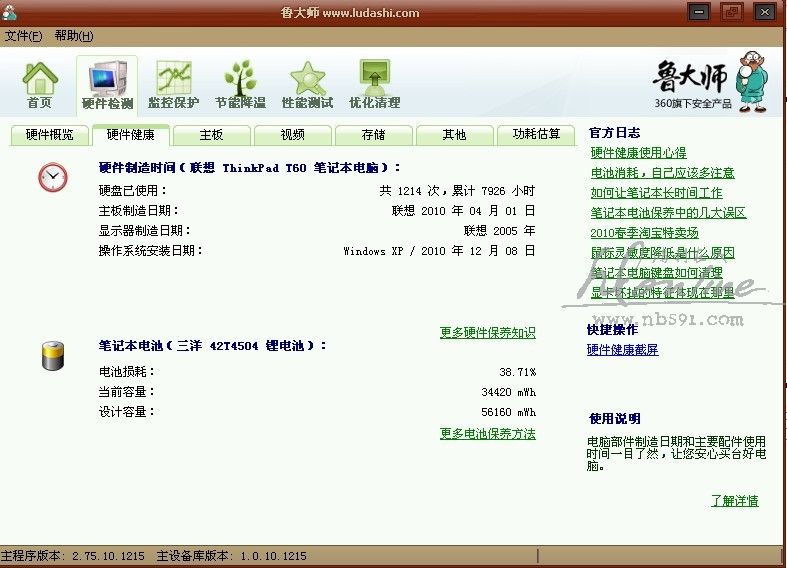
Task: Go to the 功耗估算 tab
Action: tap(537, 135)
